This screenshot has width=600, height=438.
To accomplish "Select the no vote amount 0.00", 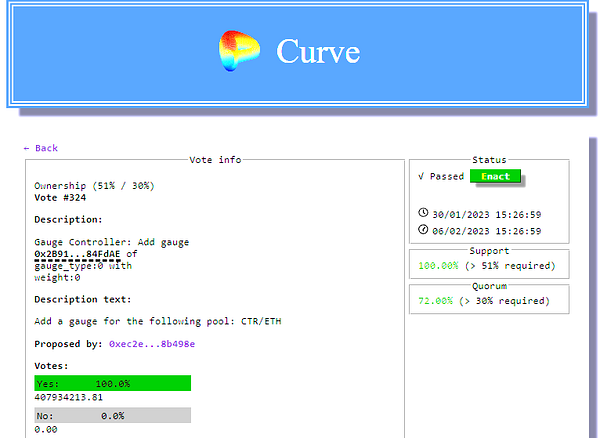I will 46,430.
